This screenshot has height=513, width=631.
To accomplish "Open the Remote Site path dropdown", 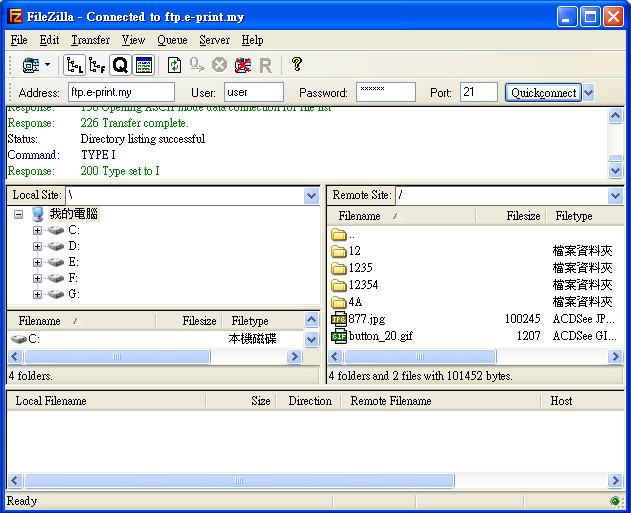I will (615, 196).
